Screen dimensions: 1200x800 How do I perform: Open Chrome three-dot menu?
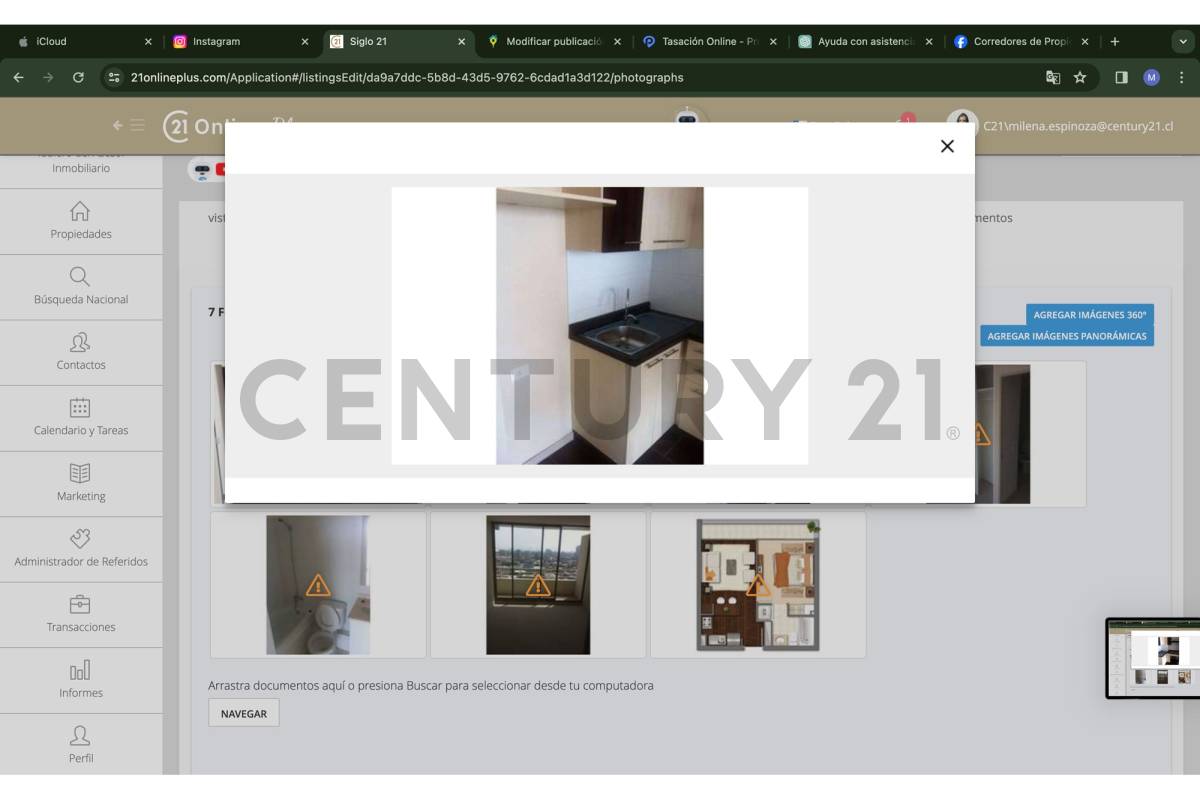(x=1181, y=77)
